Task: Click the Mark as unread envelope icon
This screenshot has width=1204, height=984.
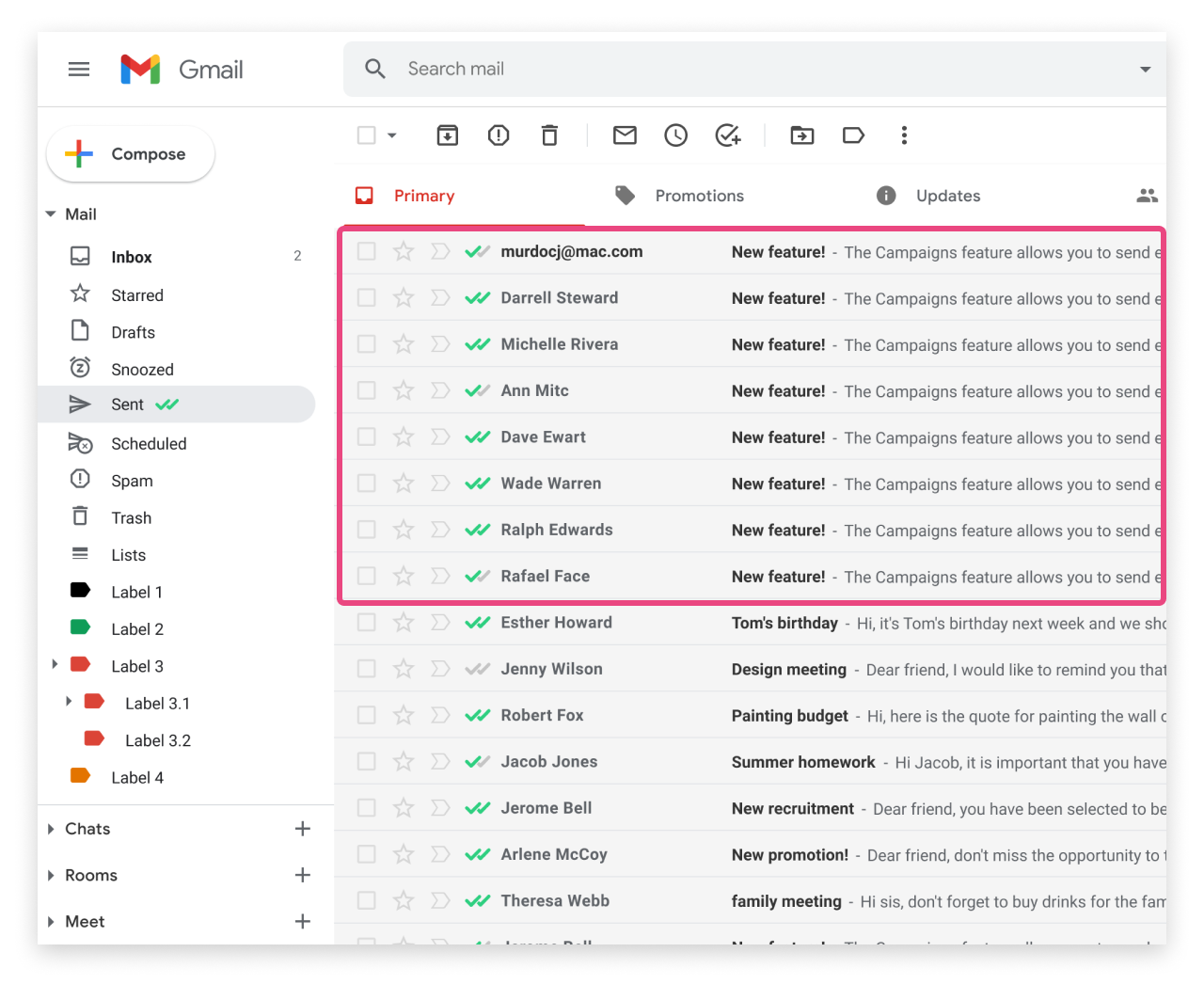Action: click(625, 135)
